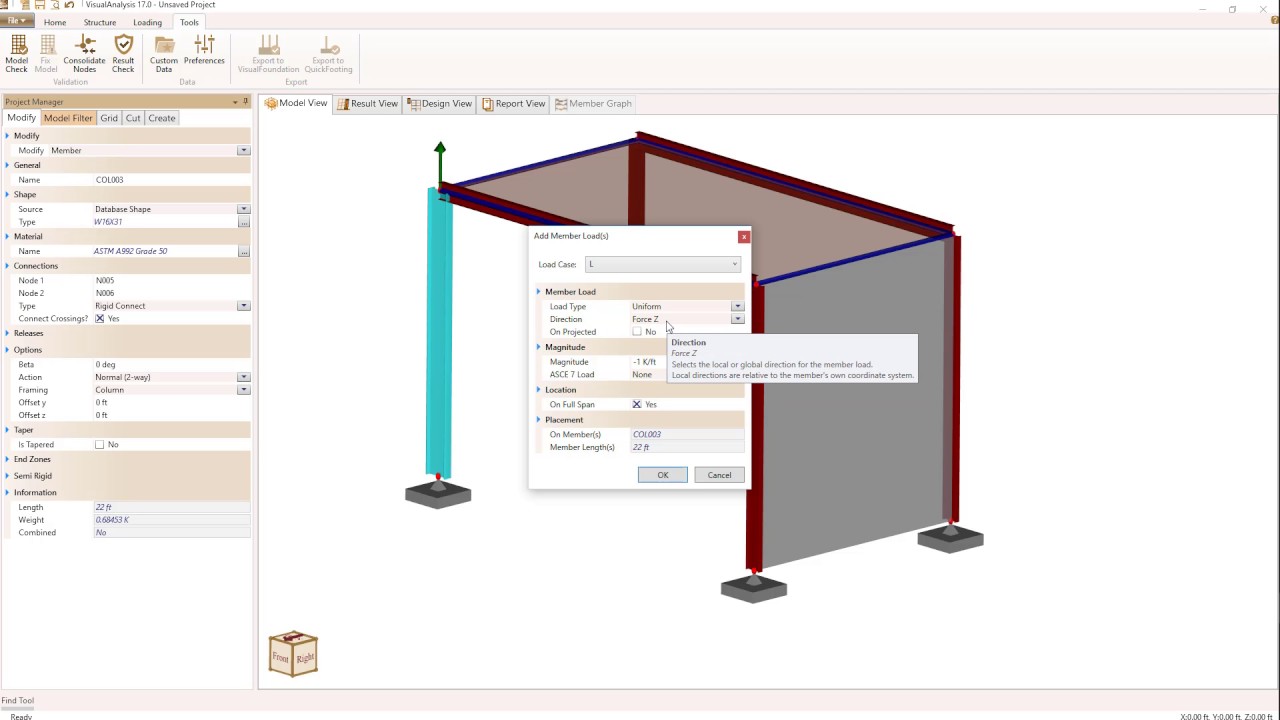Image resolution: width=1280 pixels, height=720 pixels.
Task: Click the undo arrow in title bar
Action: click(x=69, y=5)
